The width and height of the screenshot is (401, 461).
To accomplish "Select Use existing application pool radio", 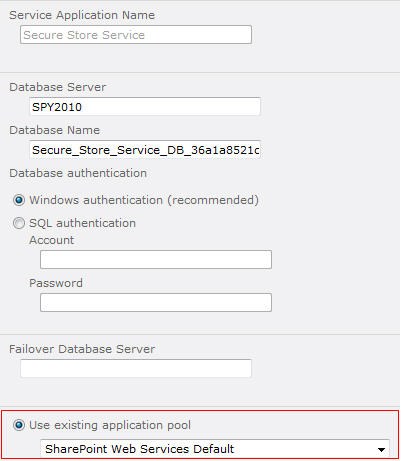I will click(19, 425).
